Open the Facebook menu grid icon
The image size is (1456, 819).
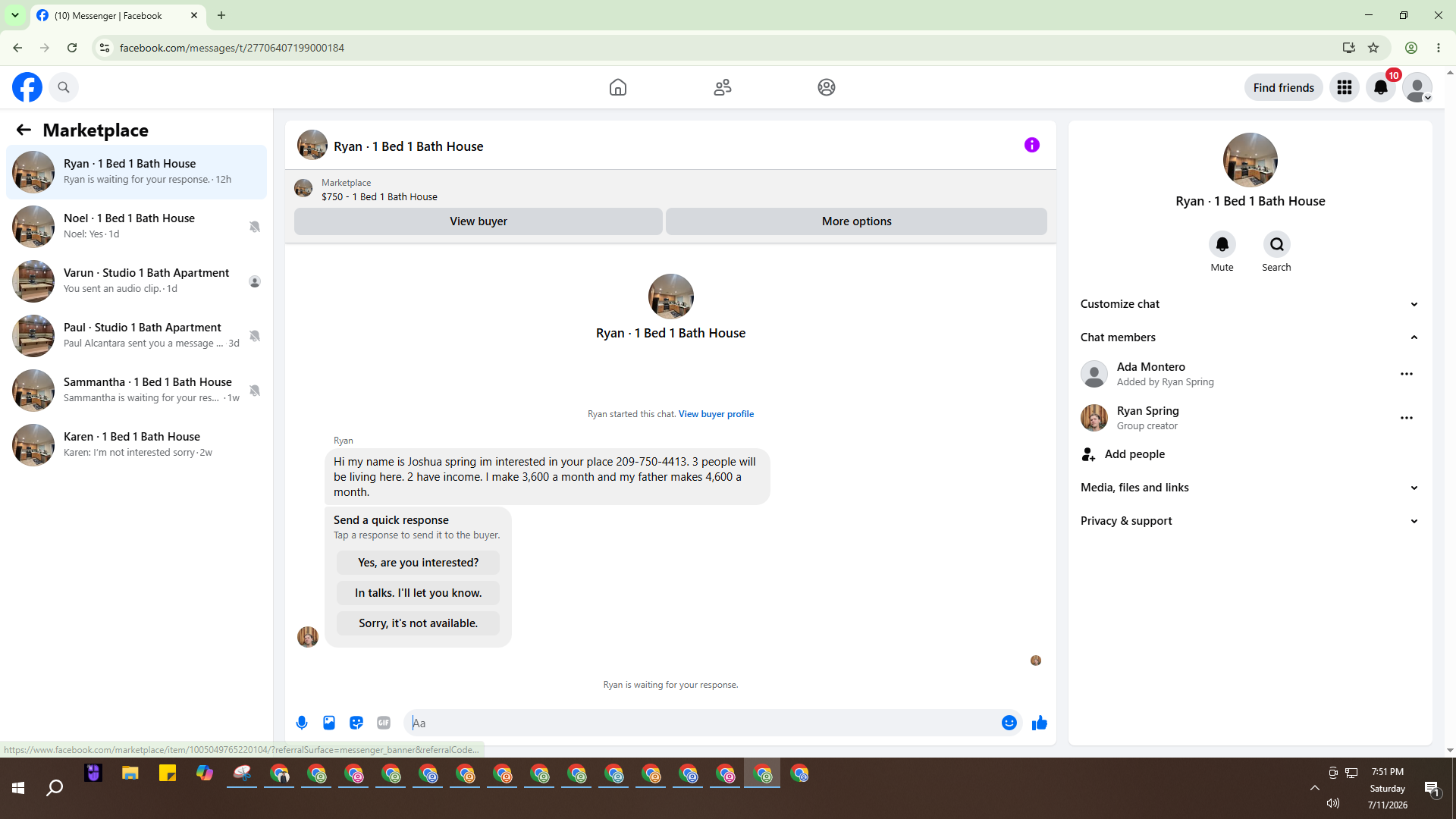1345,87
